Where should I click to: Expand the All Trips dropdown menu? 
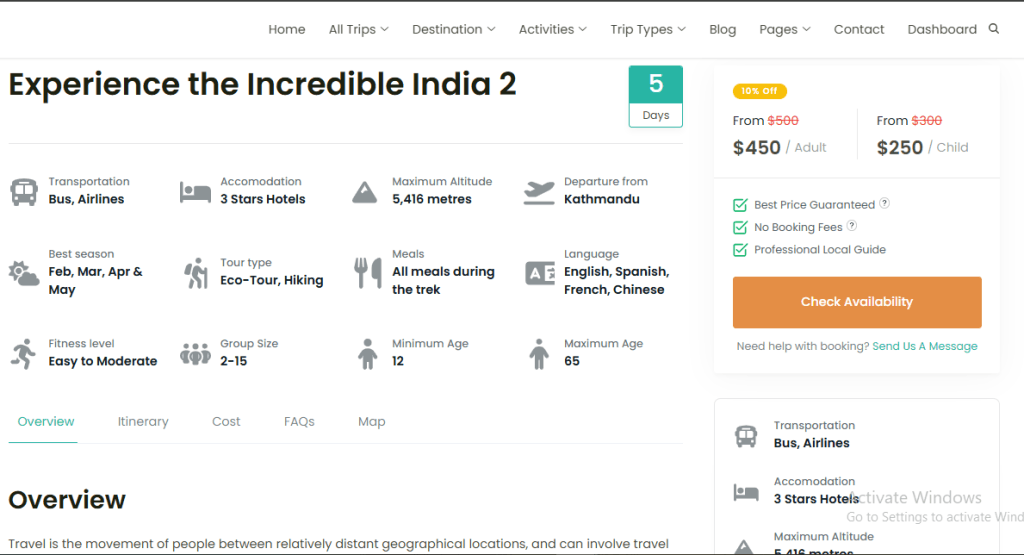tap(358, 30)
